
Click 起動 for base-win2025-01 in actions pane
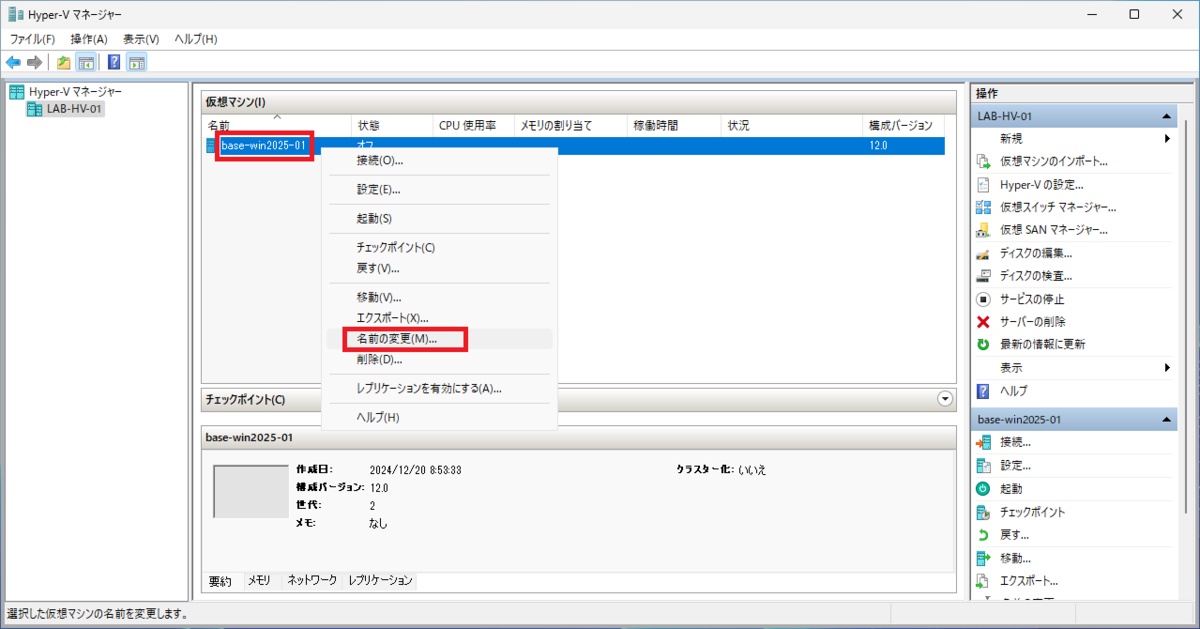tap(1020, 488)
